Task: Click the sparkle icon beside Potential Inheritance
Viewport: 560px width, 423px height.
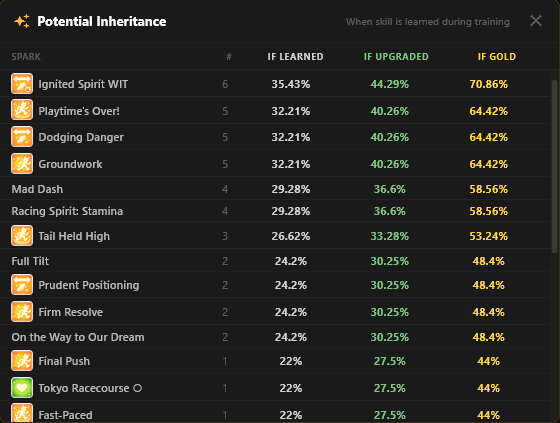Action: [22, 21]
